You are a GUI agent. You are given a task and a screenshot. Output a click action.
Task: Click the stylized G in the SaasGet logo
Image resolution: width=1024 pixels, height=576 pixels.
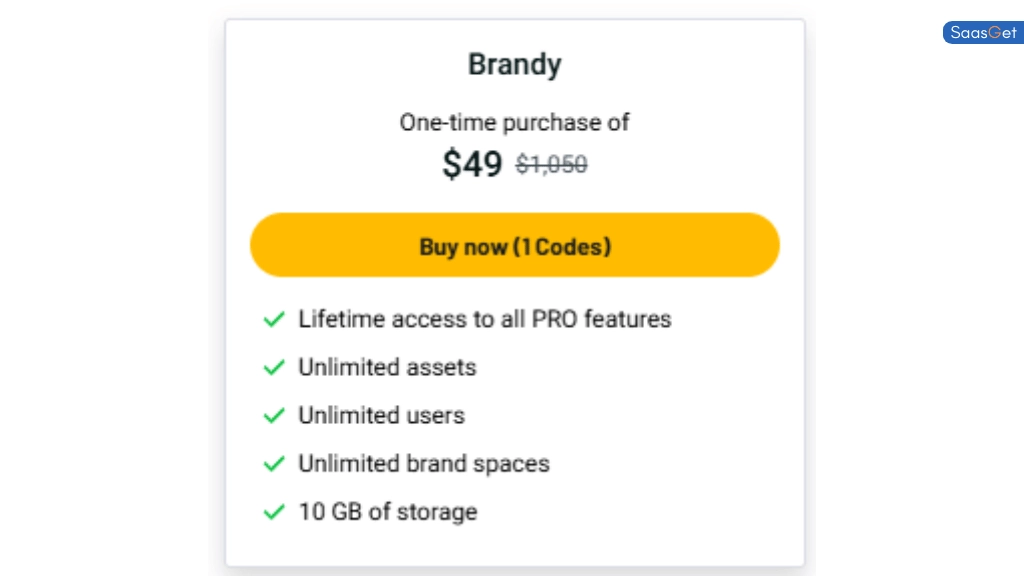click(996, 33)
